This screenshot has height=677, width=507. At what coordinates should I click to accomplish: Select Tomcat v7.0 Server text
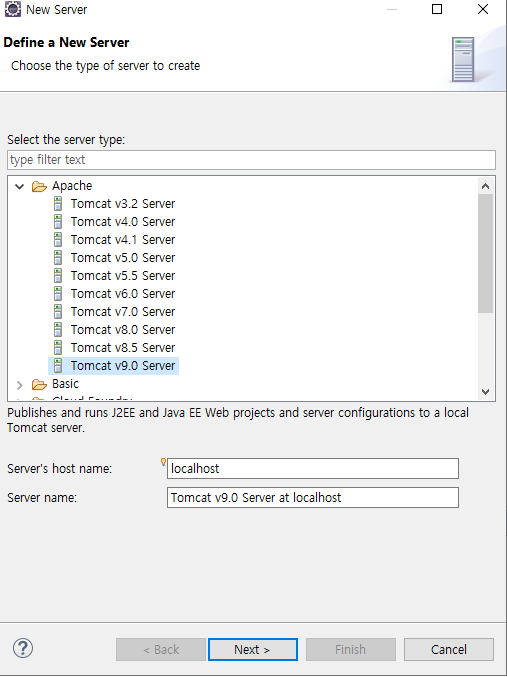tap(123, 312)
